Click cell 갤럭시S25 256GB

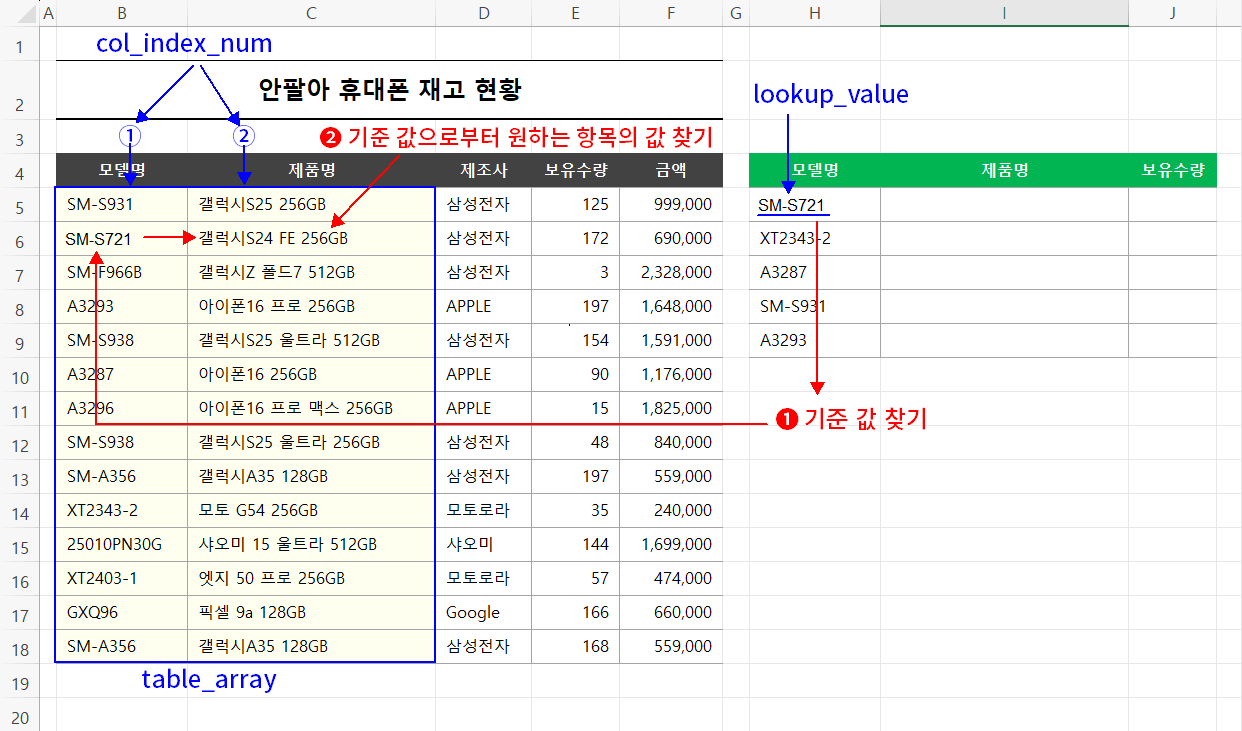tap(312, 205)
